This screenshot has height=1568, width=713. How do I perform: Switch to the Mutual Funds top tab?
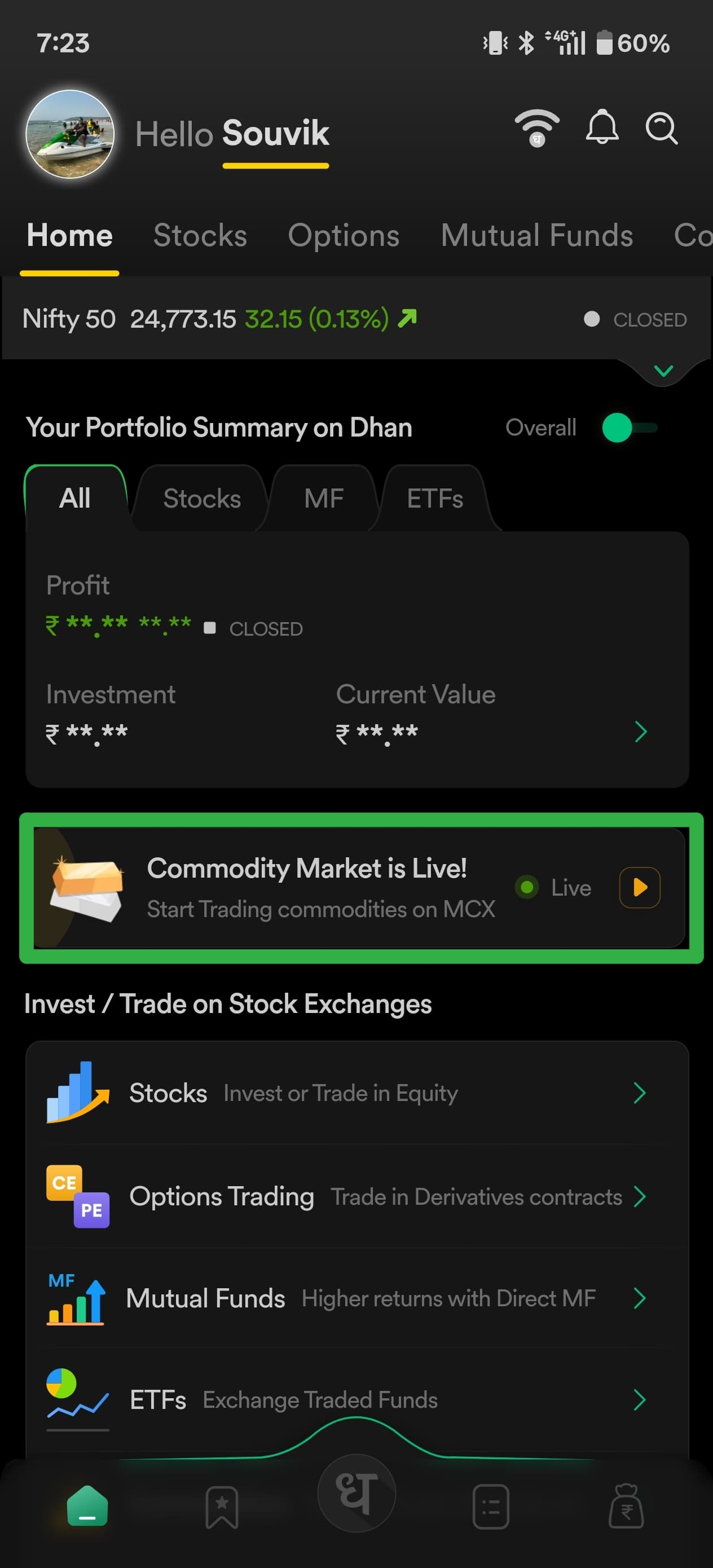click(x=536, y=236)
